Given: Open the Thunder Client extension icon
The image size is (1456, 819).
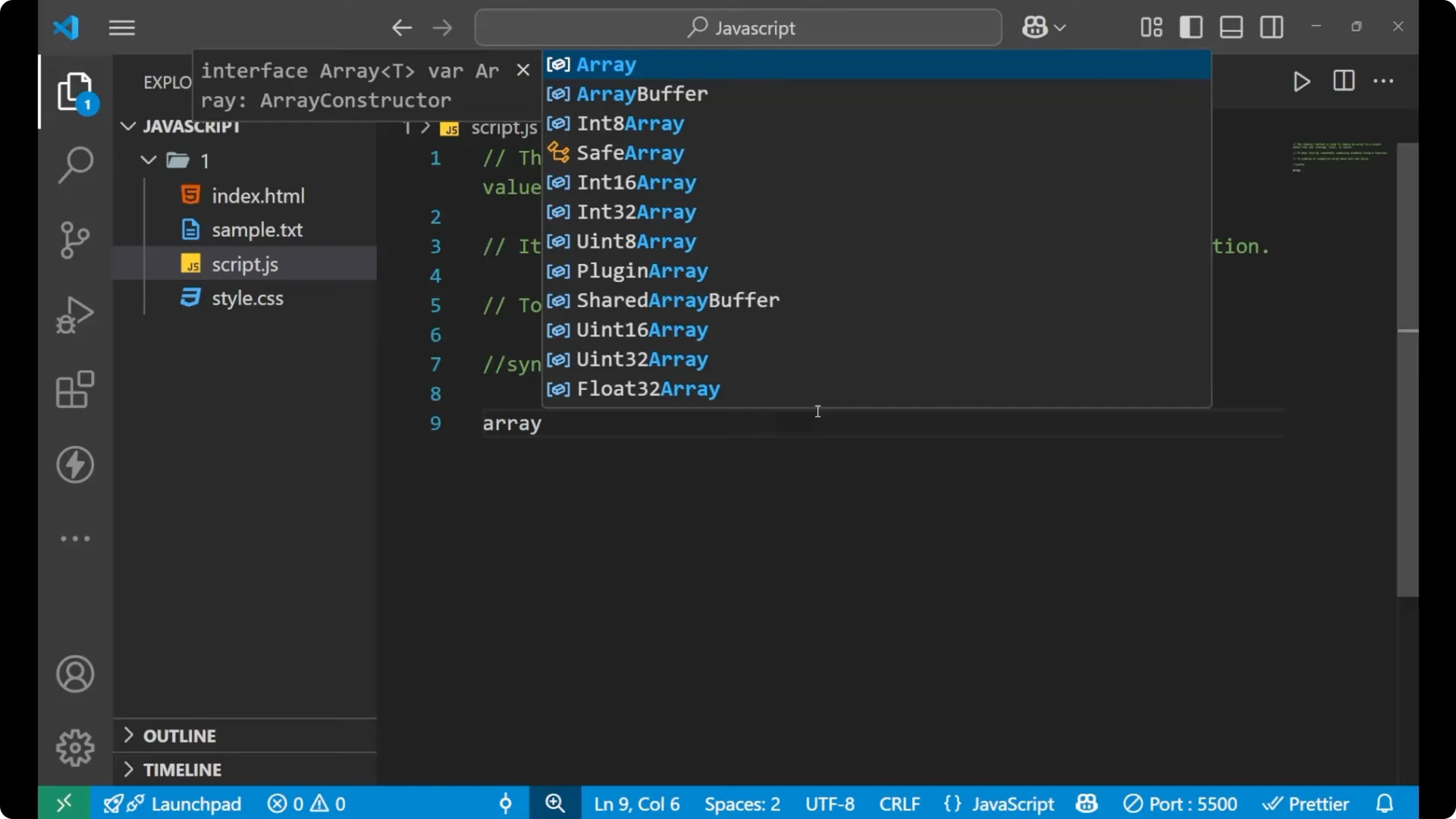Looking at the screenshot, I should click(x=74, y=465).
